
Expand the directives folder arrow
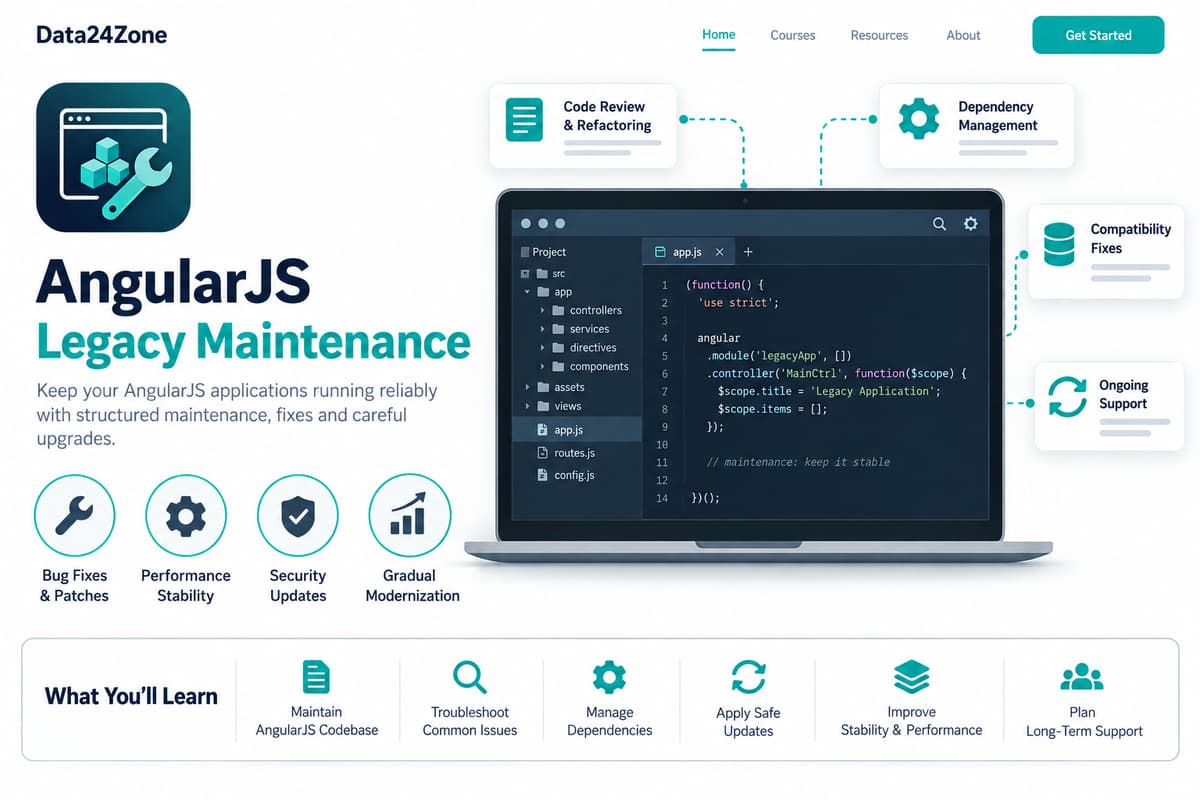[x=543, y=348]
